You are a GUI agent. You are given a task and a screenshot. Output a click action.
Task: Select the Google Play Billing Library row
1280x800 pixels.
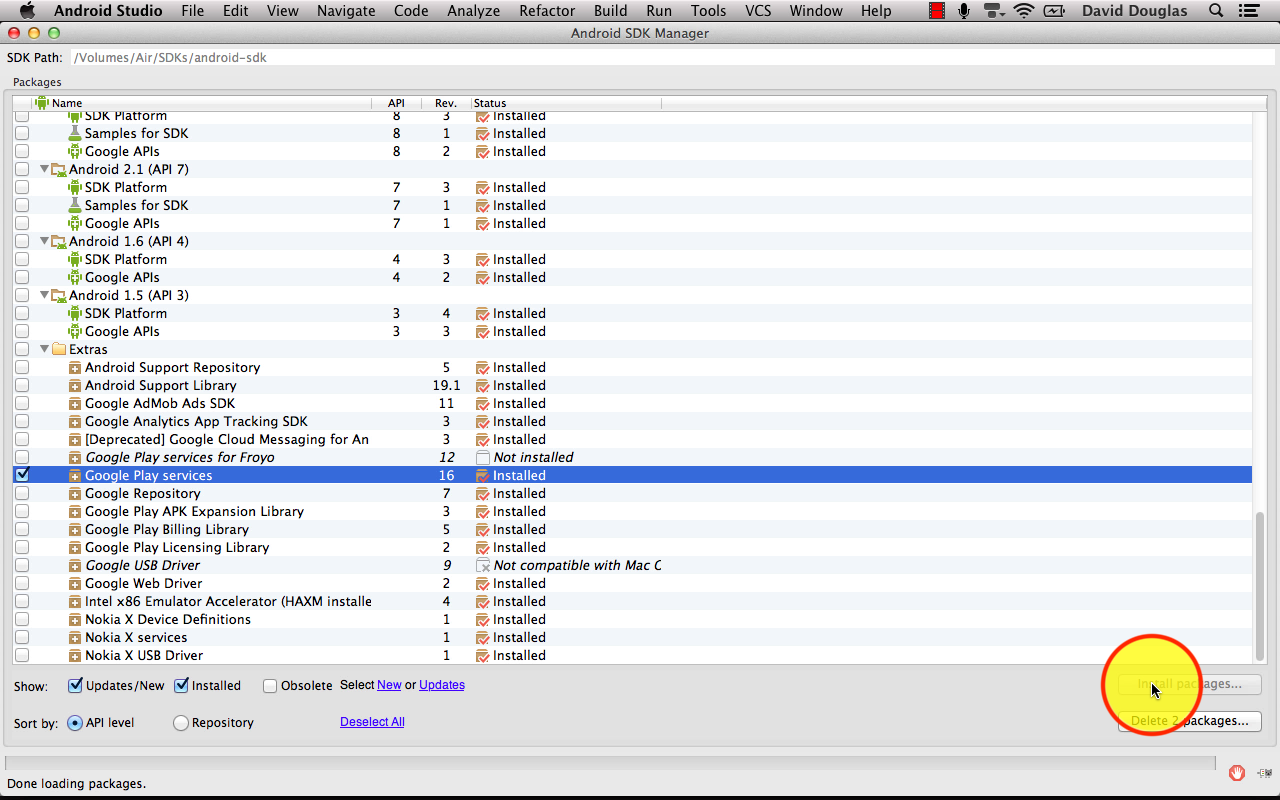pyautogui.click(x=632, y=530)
